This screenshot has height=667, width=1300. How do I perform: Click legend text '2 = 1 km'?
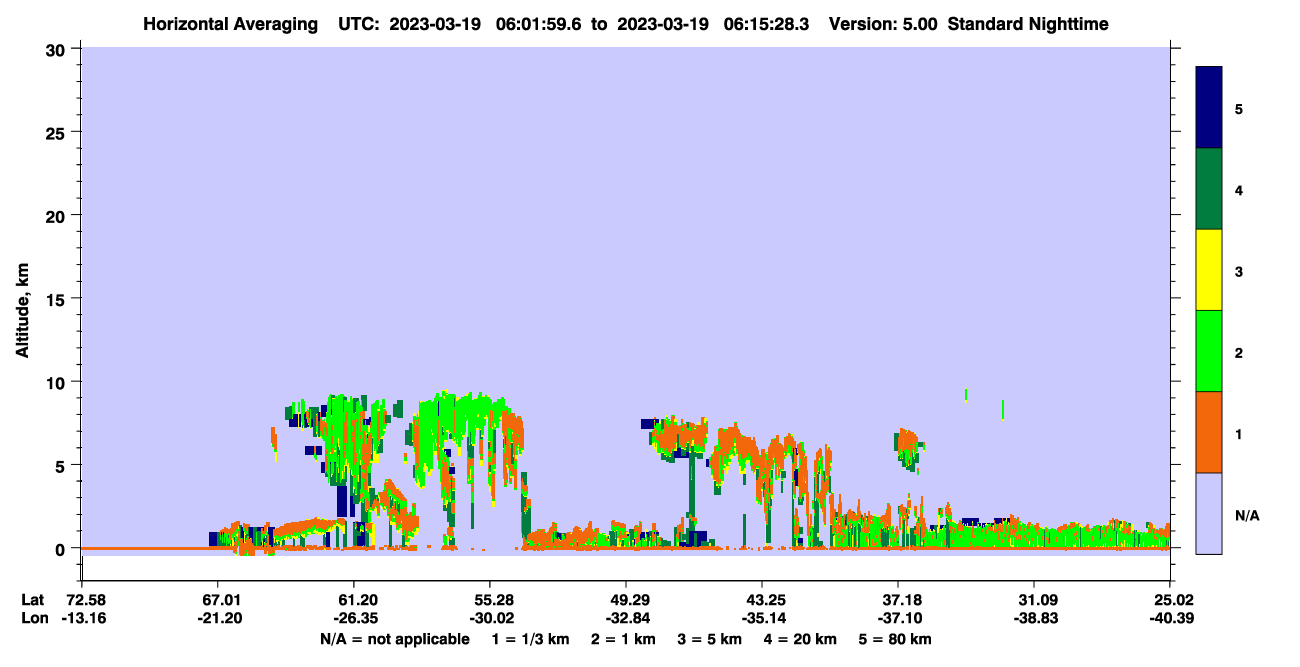624,639
